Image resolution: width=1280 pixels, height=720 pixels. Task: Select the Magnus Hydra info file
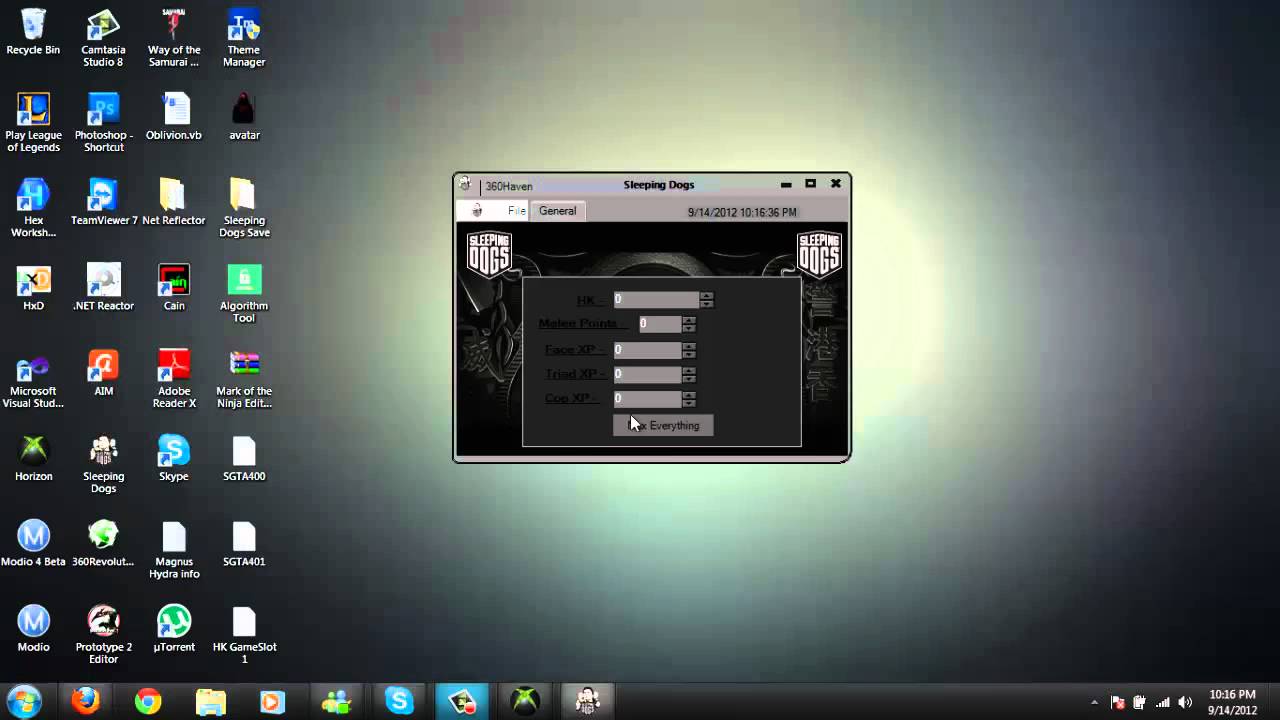point(174,549)
